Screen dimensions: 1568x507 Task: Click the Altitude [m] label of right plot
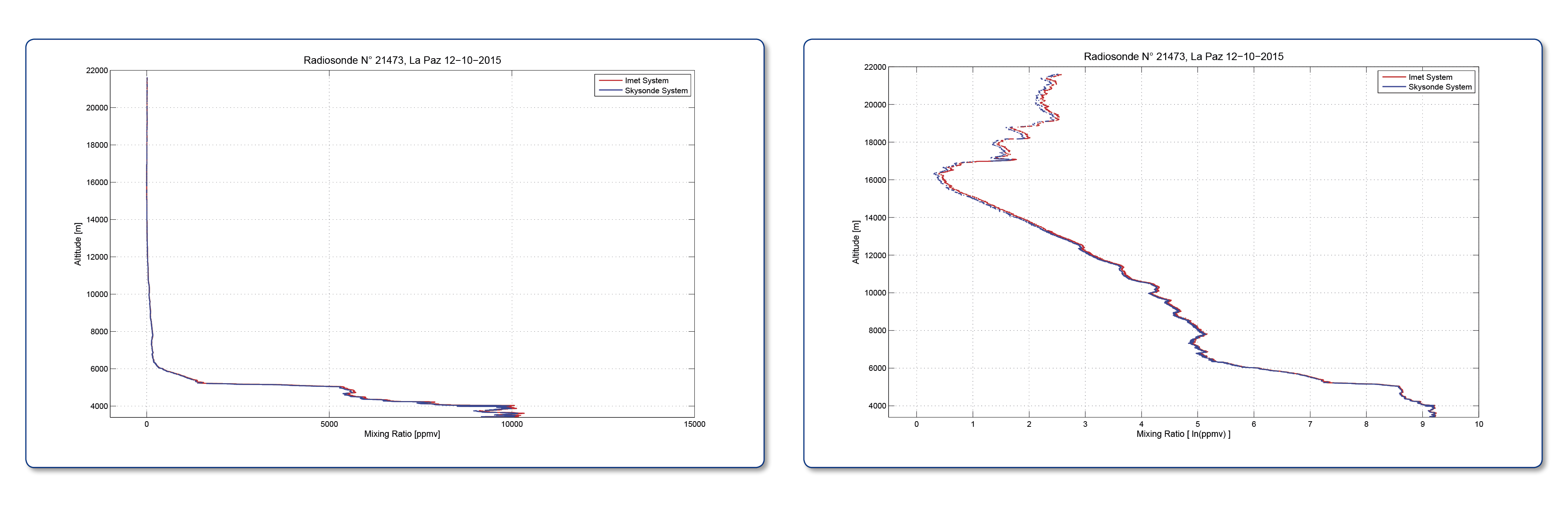tap(856, 242)
